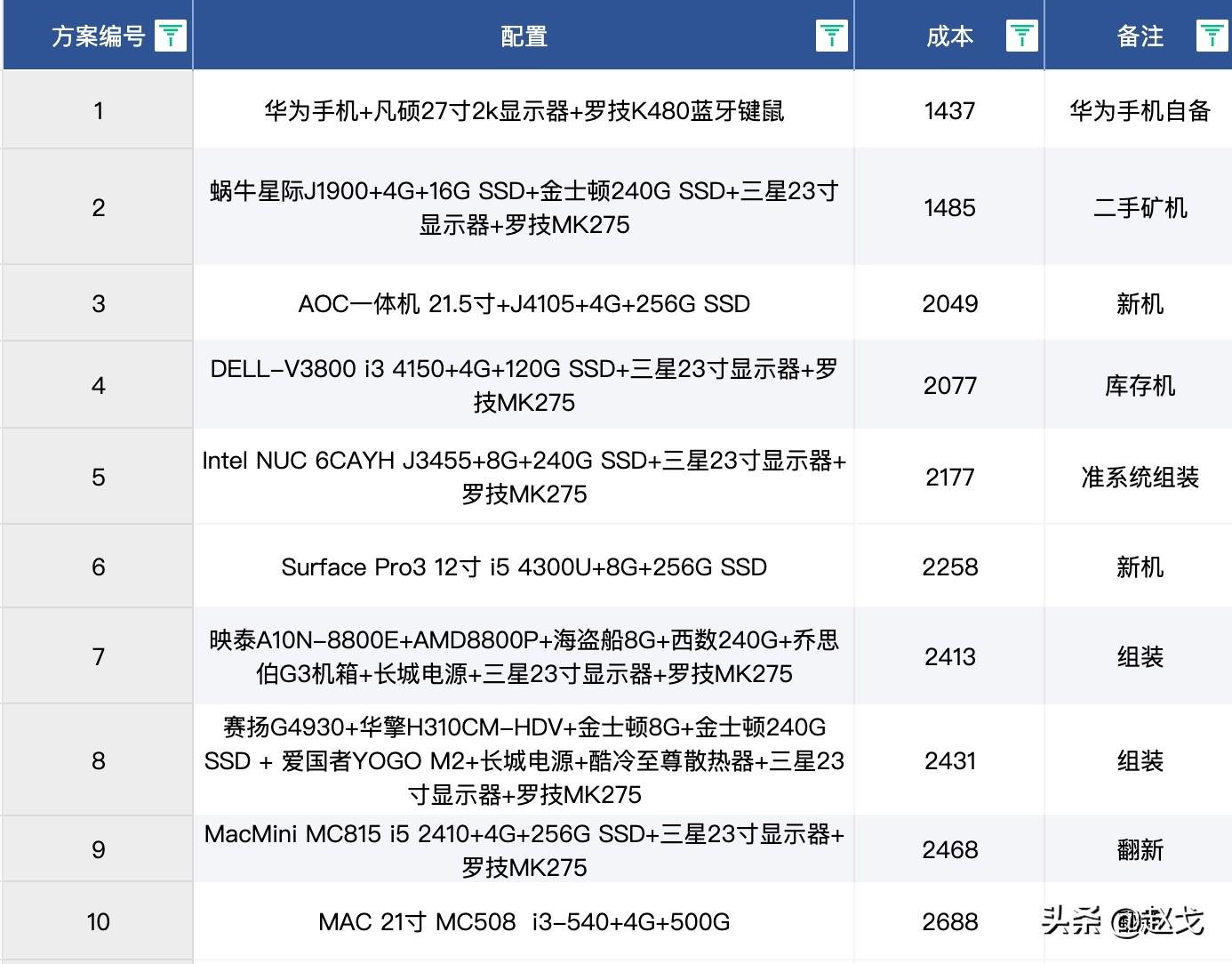Open the filter icon on 配置 column
Image resolution: width=1232 pixels, height=964 pixels.
[x=830, y=34]
